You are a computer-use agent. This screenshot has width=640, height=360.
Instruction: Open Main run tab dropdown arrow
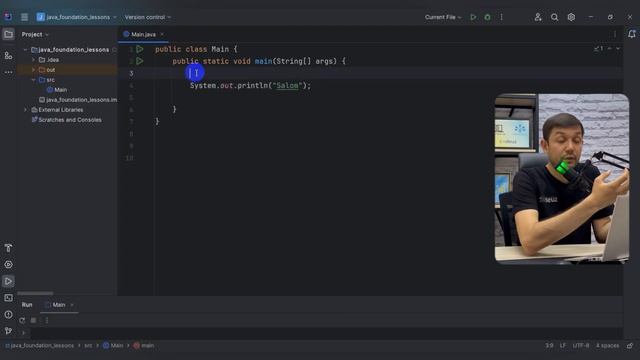72,305
